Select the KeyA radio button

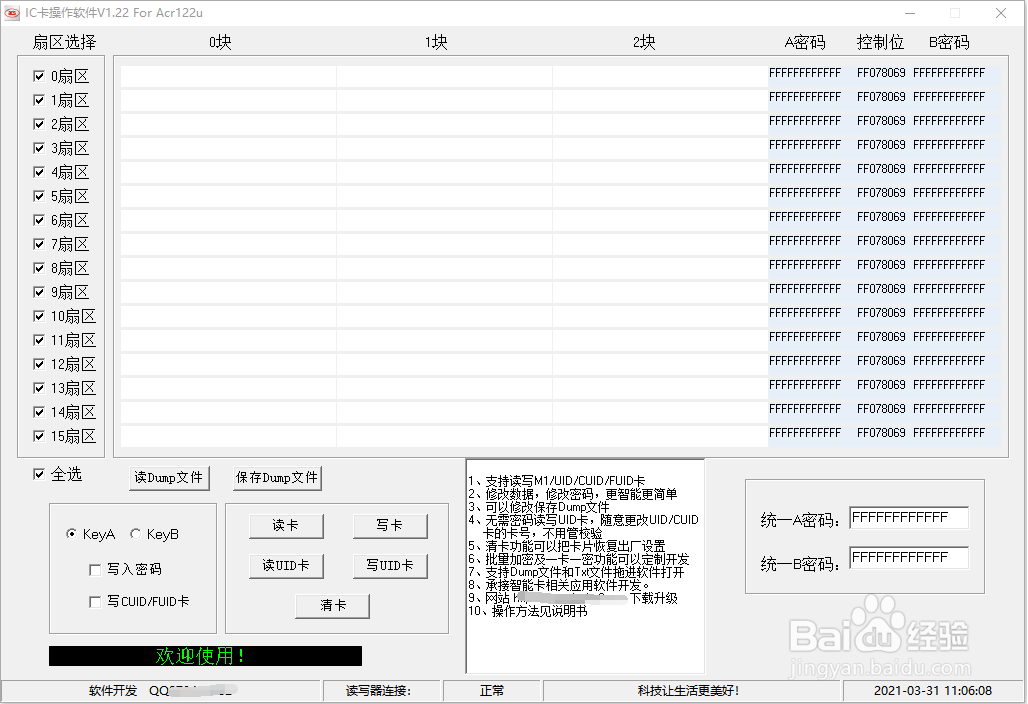71,534
